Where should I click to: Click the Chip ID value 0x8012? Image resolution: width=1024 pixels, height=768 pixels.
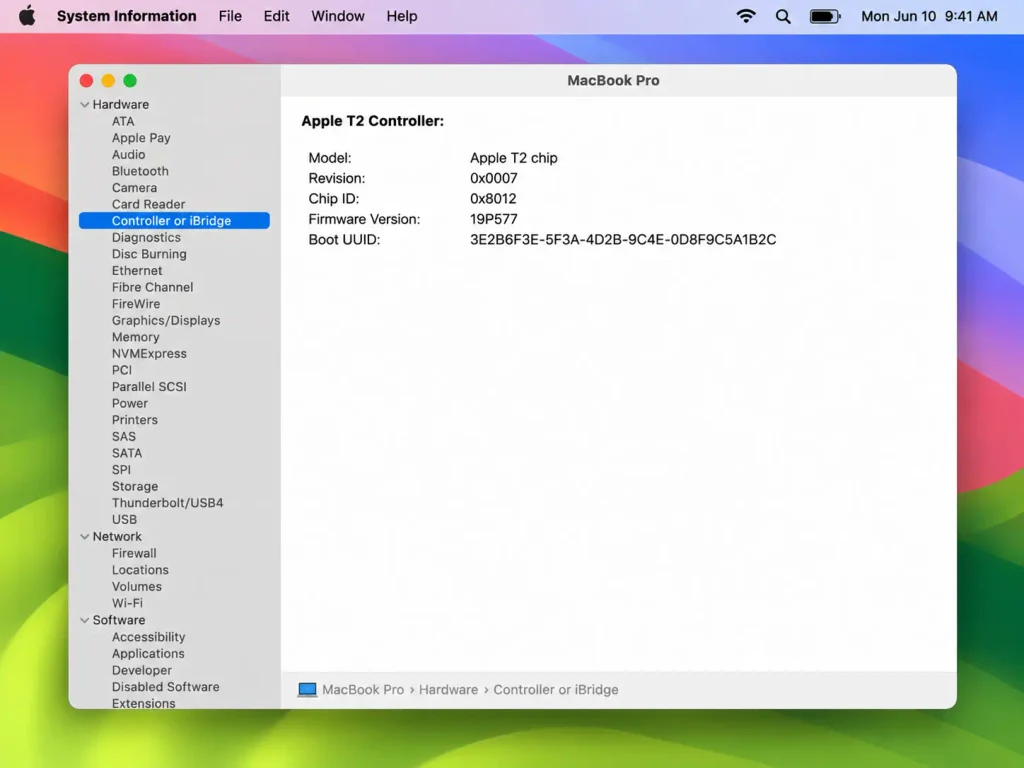493,199
